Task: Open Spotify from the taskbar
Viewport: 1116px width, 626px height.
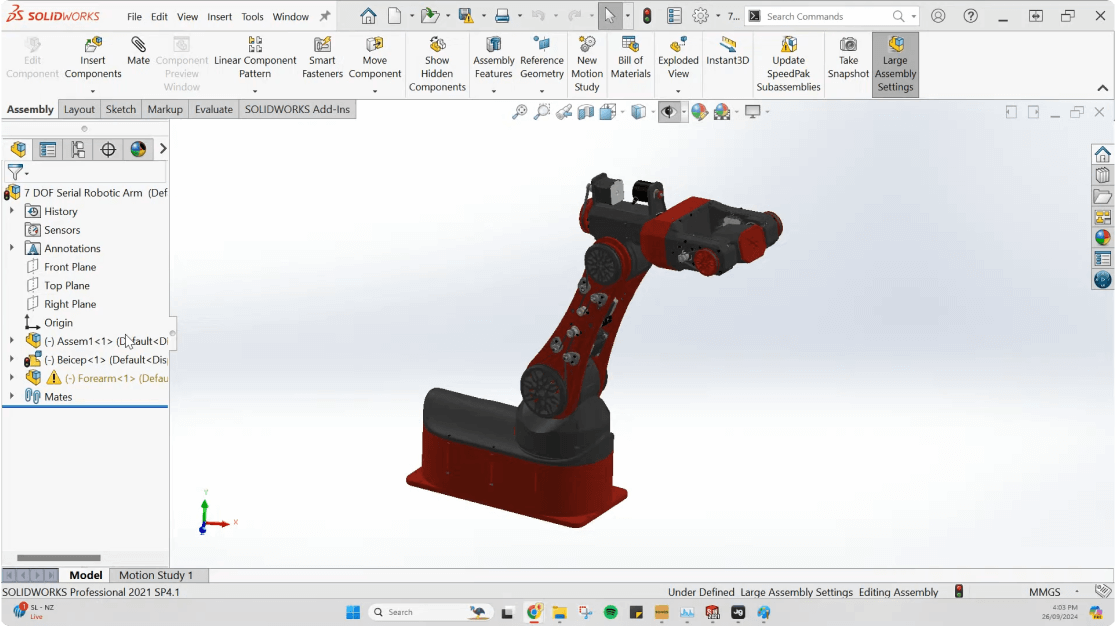Action: coord(611,612)
